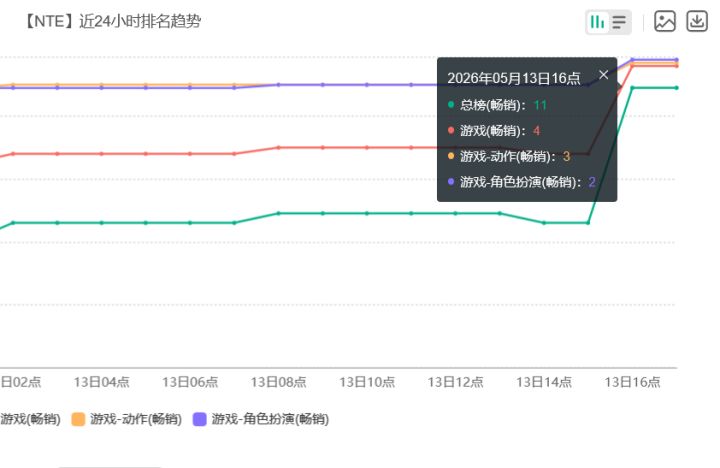720x468 pixels.
Task: Click tooltip row 游戏-动作(畅销): 3
Action: (x=509, y=157)
